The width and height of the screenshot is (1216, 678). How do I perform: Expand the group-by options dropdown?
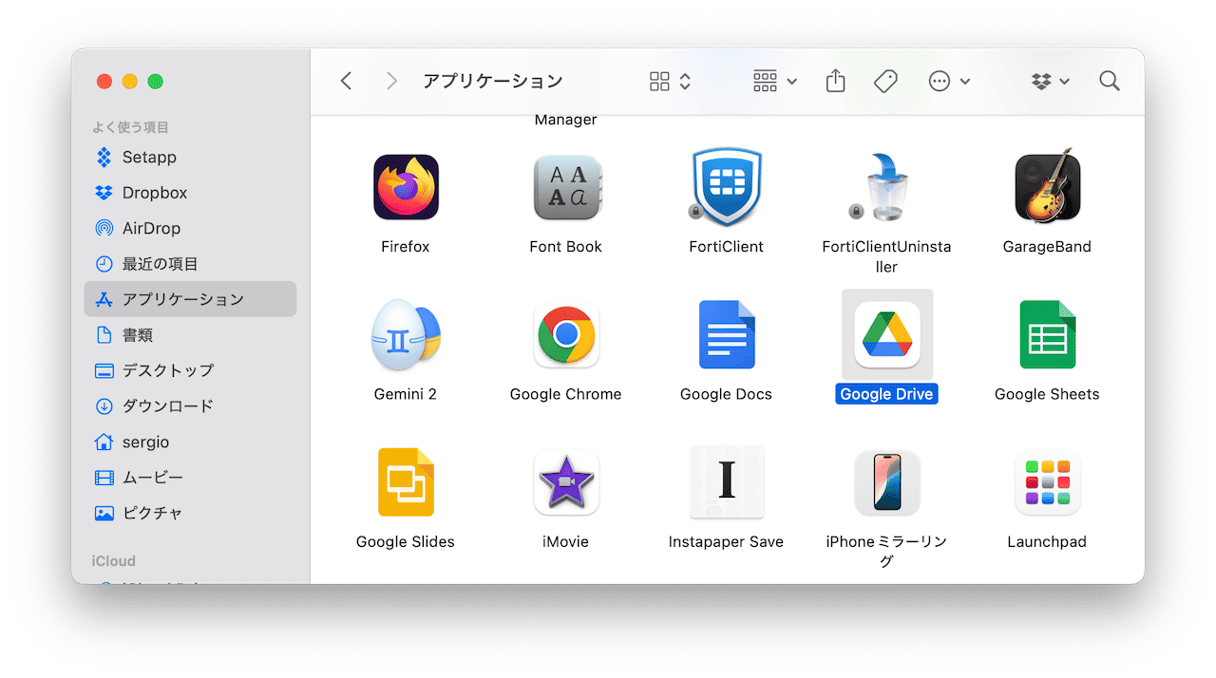[775, 82]
